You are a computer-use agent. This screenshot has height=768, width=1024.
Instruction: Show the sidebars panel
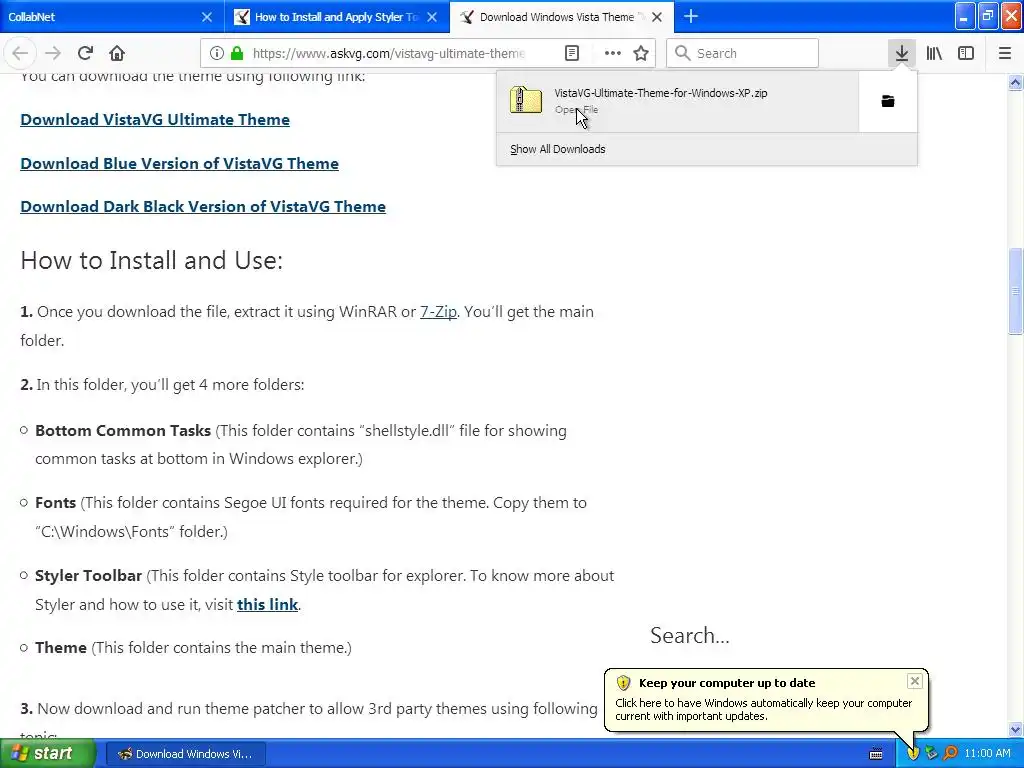(966, 53)
